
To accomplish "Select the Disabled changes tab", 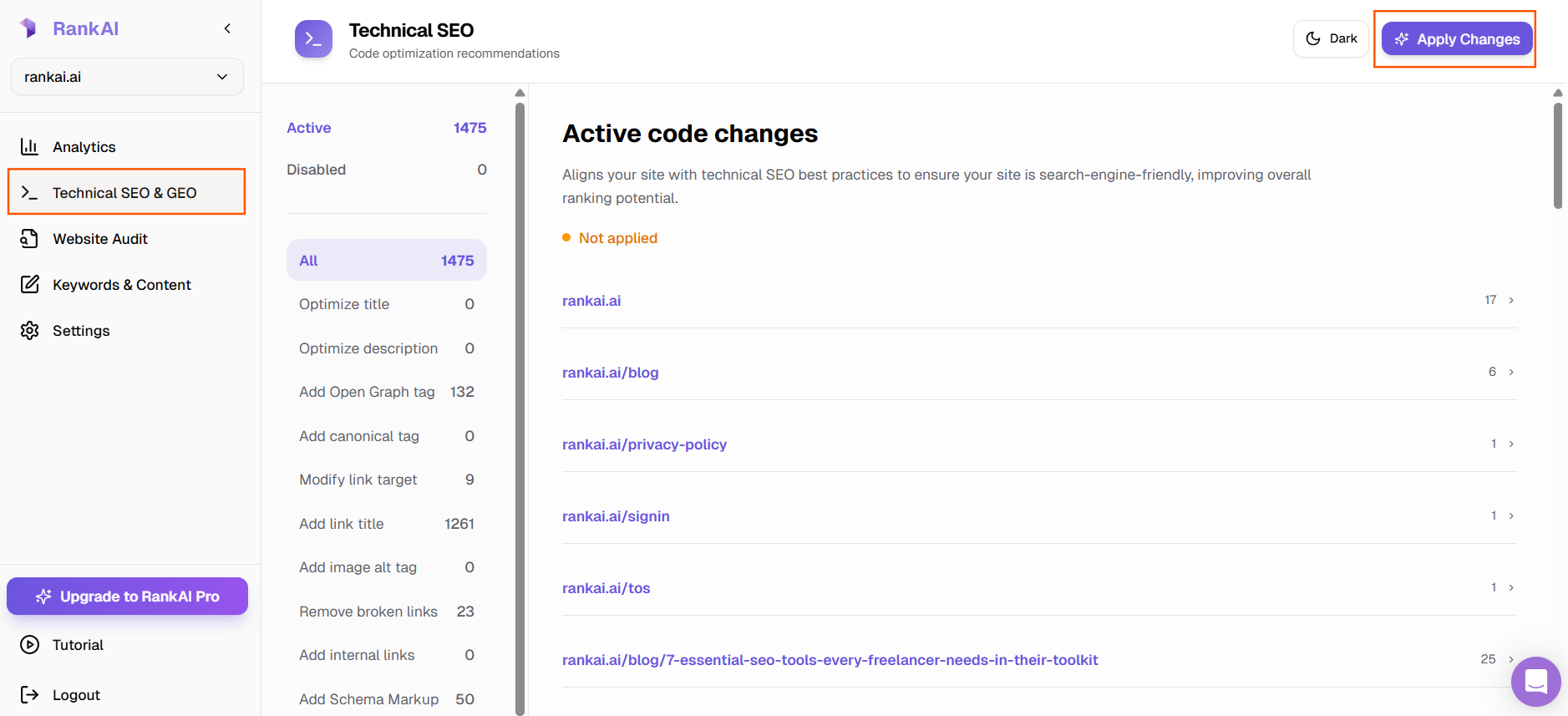I will (x=386, y=170).
